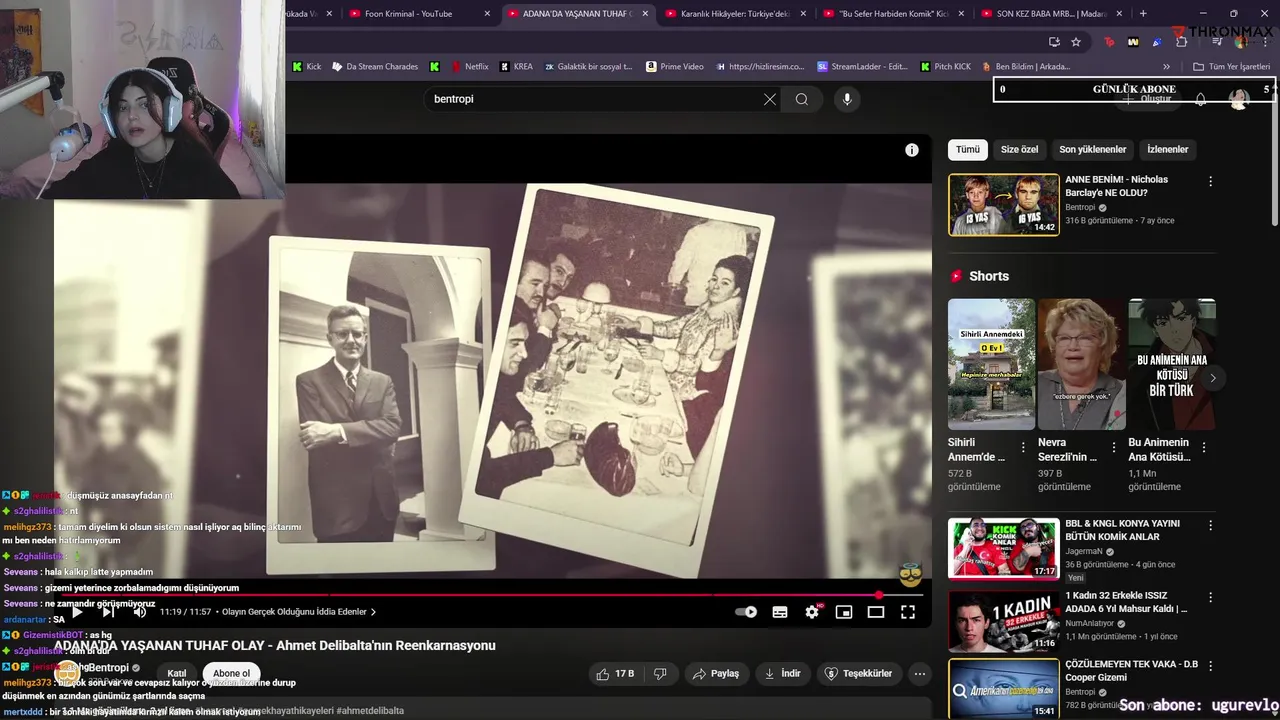Open BBL & KNGL KONYA YAYINI video title

1123,530
